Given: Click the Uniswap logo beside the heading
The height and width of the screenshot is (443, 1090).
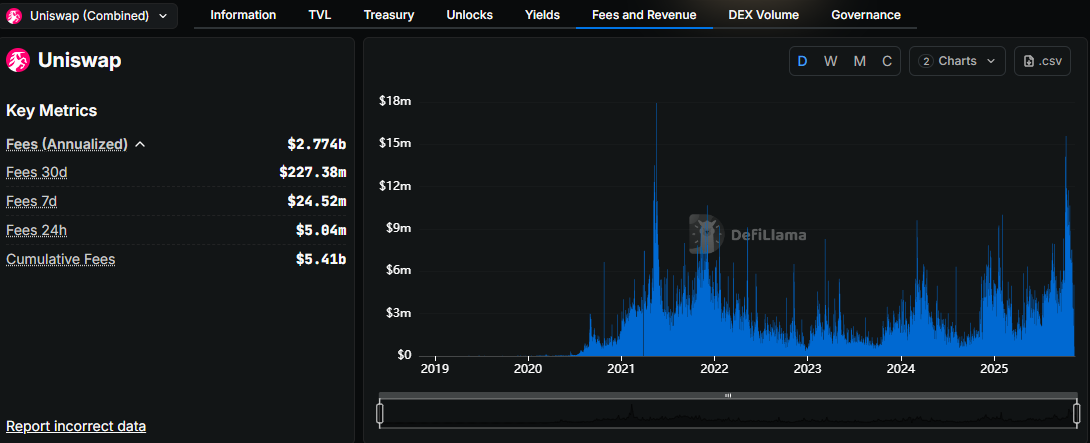Looking at the screenshot, I should pyautogui.click(x=18, y=61).
